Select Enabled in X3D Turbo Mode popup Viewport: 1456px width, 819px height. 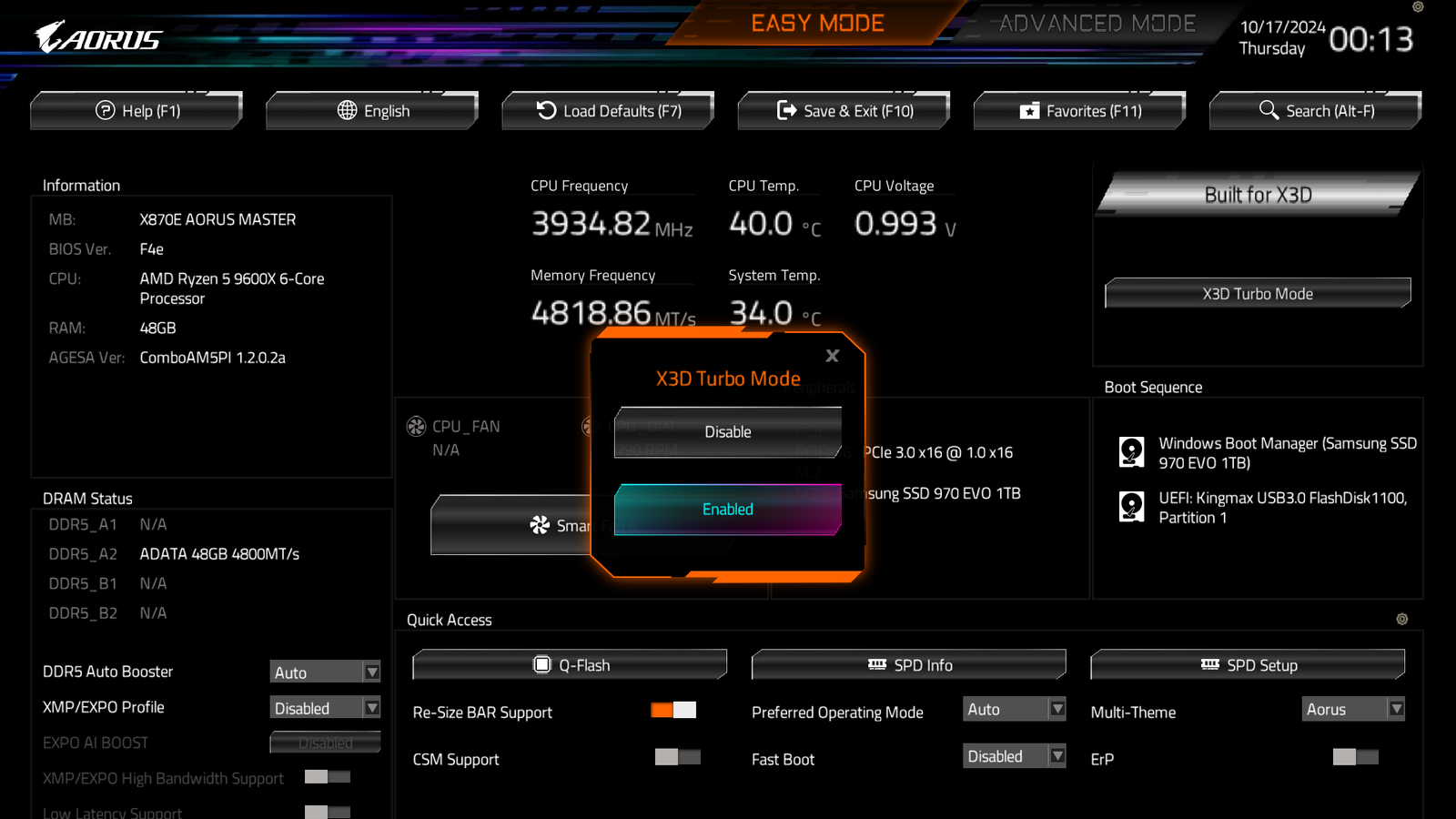pyautogui.click(x=728, y=510)
